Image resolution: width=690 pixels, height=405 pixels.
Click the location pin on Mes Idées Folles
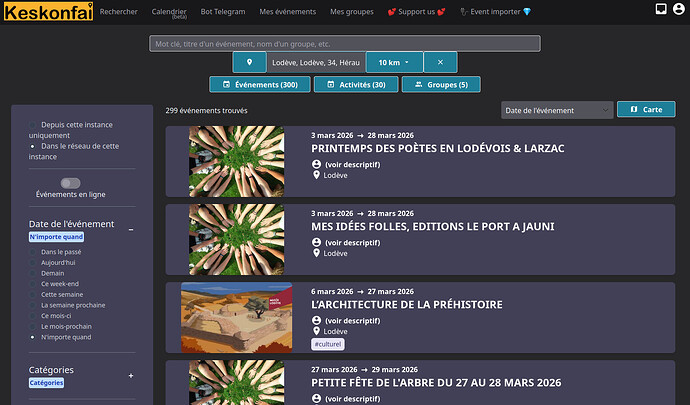(x=316, y=253)
